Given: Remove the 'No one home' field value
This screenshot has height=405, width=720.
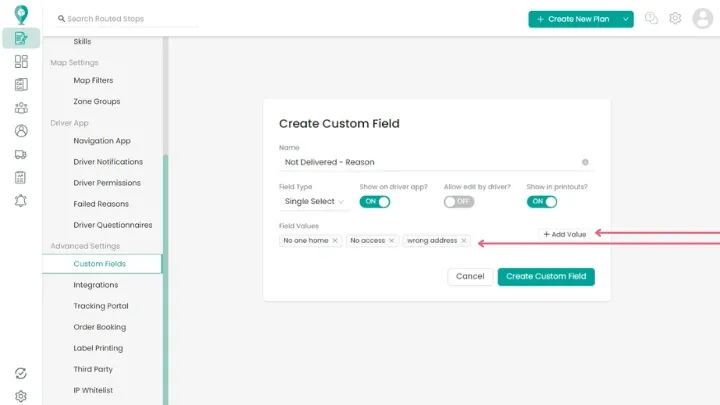Looking at the screenshot, I should pyautogui.click(x=335, y=241).
